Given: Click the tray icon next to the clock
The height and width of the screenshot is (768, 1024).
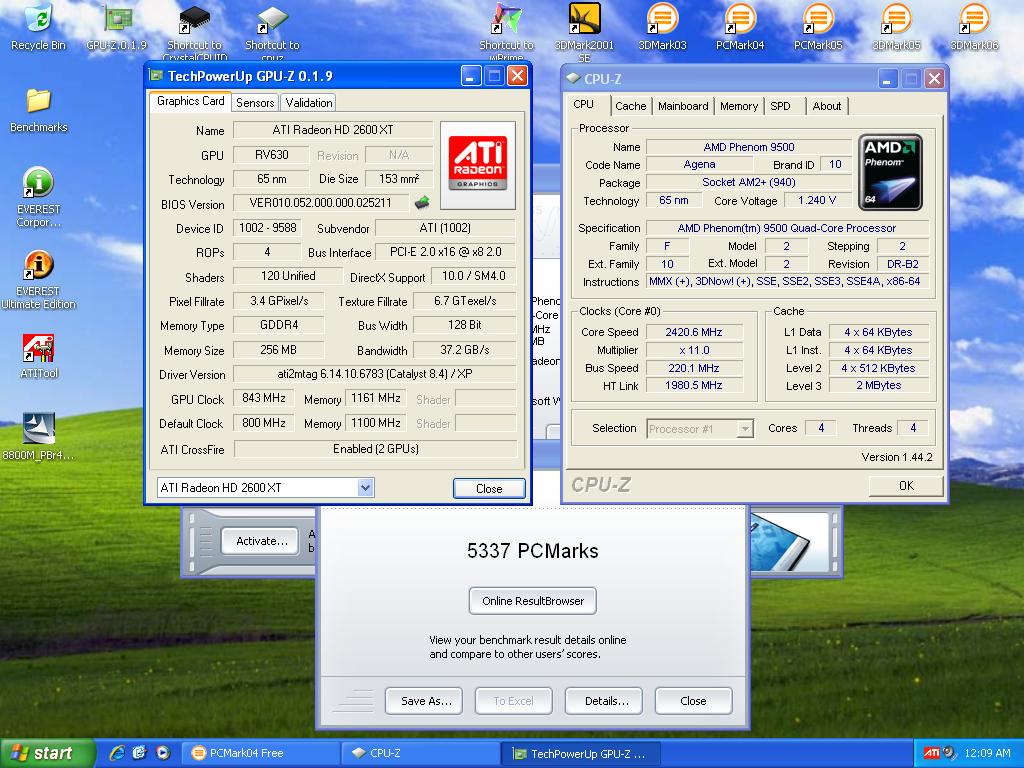Looking at the screenshot, I should (949, 753).
